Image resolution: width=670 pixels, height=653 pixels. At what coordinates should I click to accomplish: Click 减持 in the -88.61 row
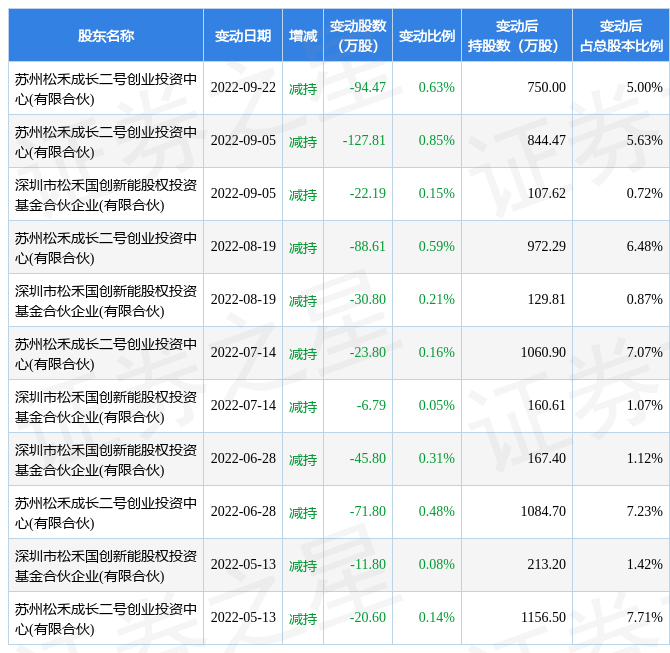coord(303,248)
